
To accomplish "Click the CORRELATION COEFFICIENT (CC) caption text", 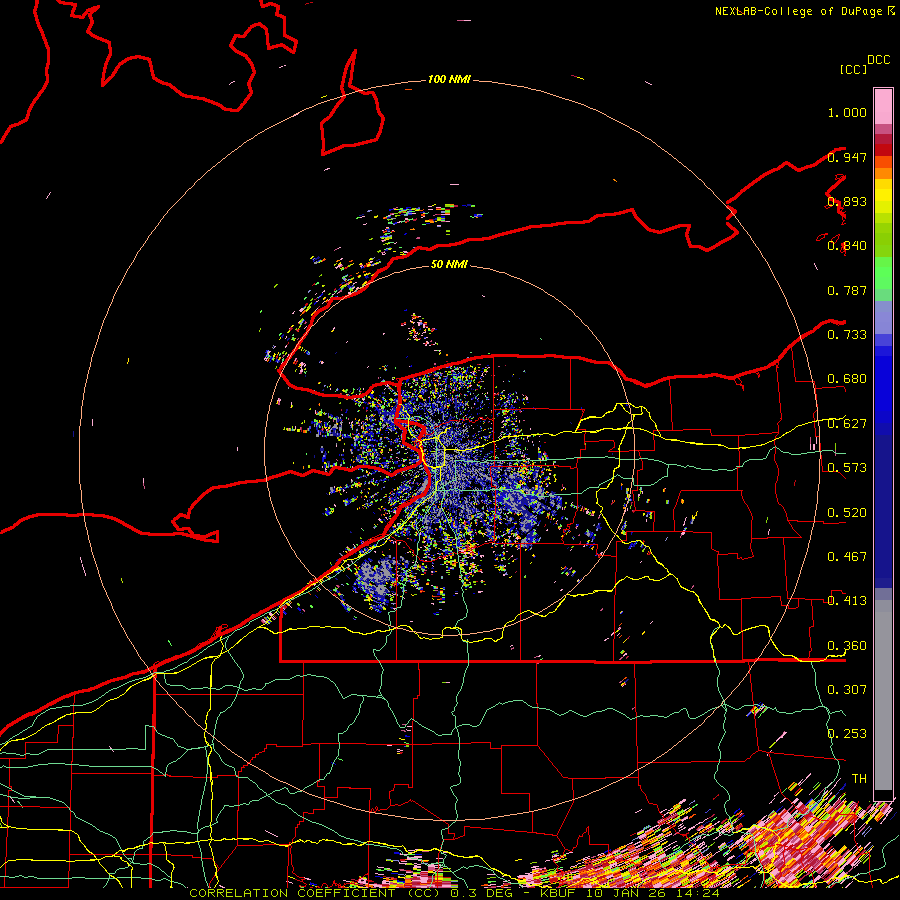I will pos(315,893).
